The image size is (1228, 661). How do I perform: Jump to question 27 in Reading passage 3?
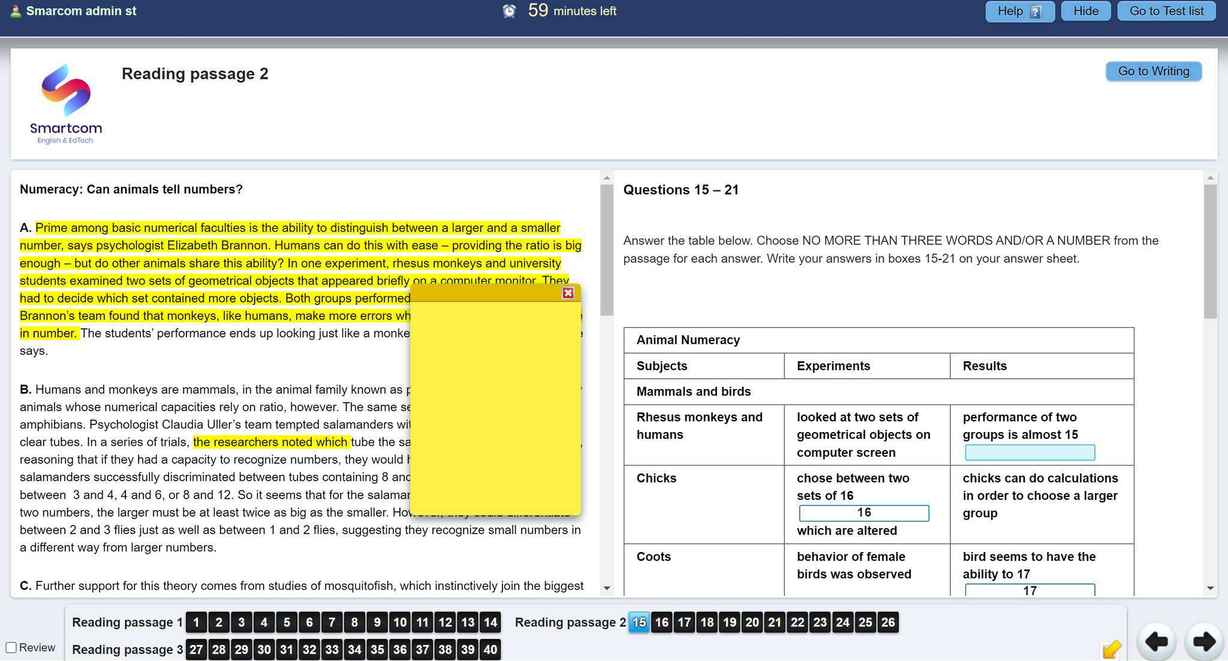tap(196, 649)
